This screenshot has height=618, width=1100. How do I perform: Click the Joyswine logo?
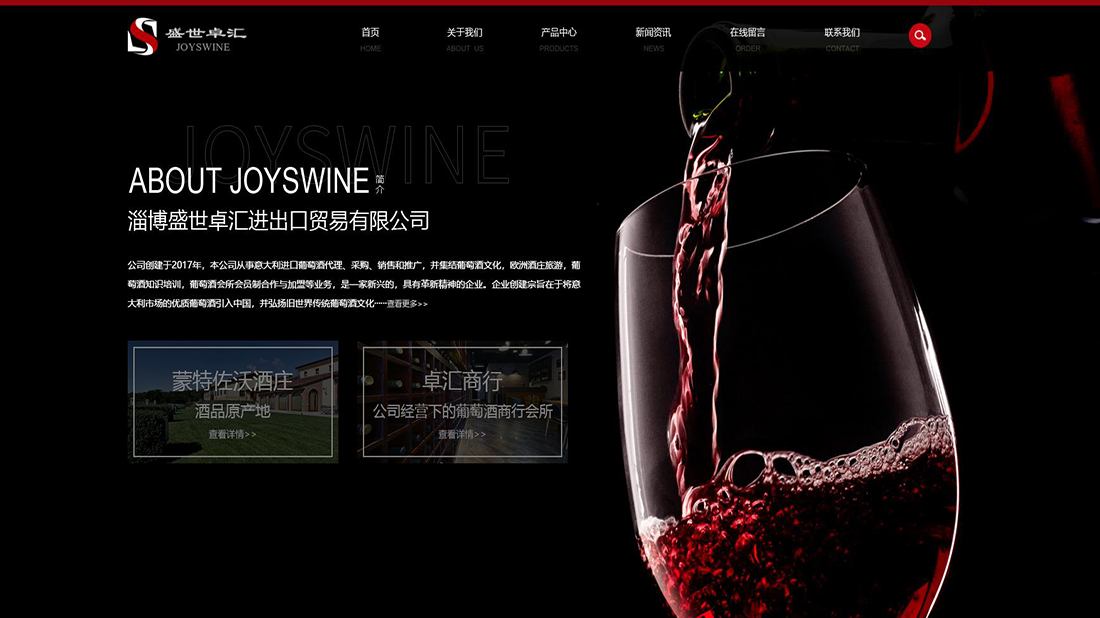pos(187,36)
